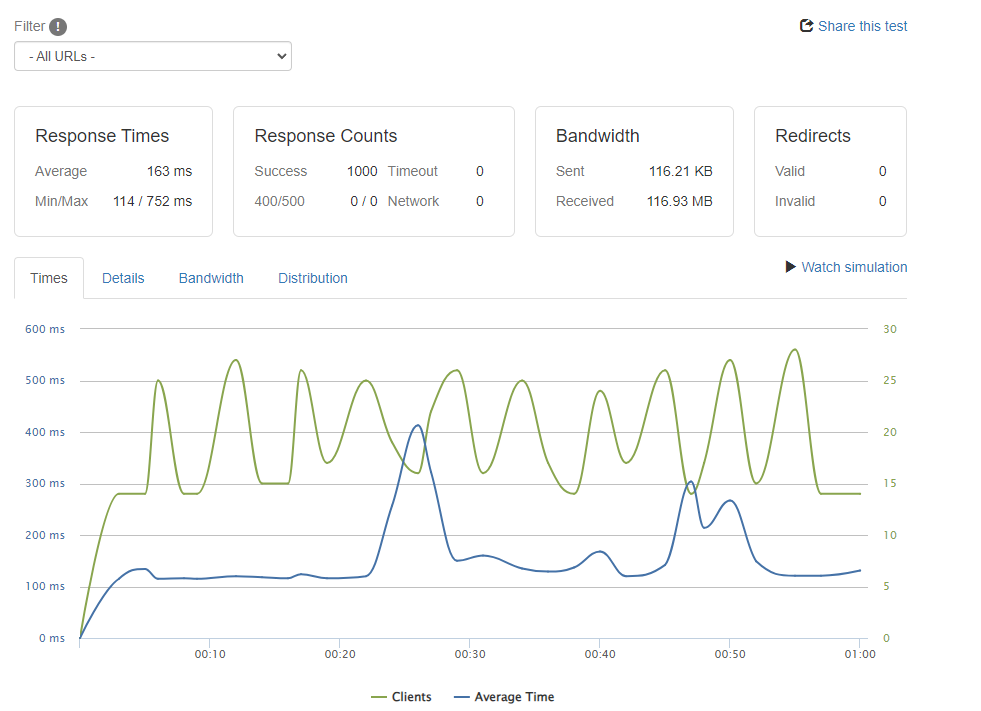The image size is (981, 711).
Task: Click the Filter info exclamation icon
Action: click(58, 27)
